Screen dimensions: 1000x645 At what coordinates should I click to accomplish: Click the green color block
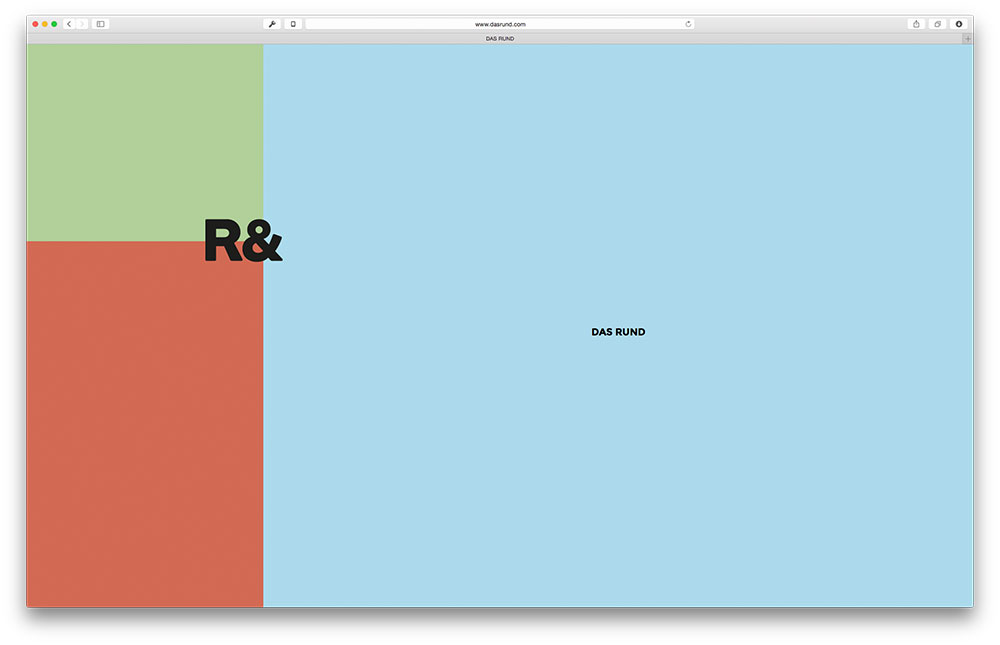coord(145,142)
